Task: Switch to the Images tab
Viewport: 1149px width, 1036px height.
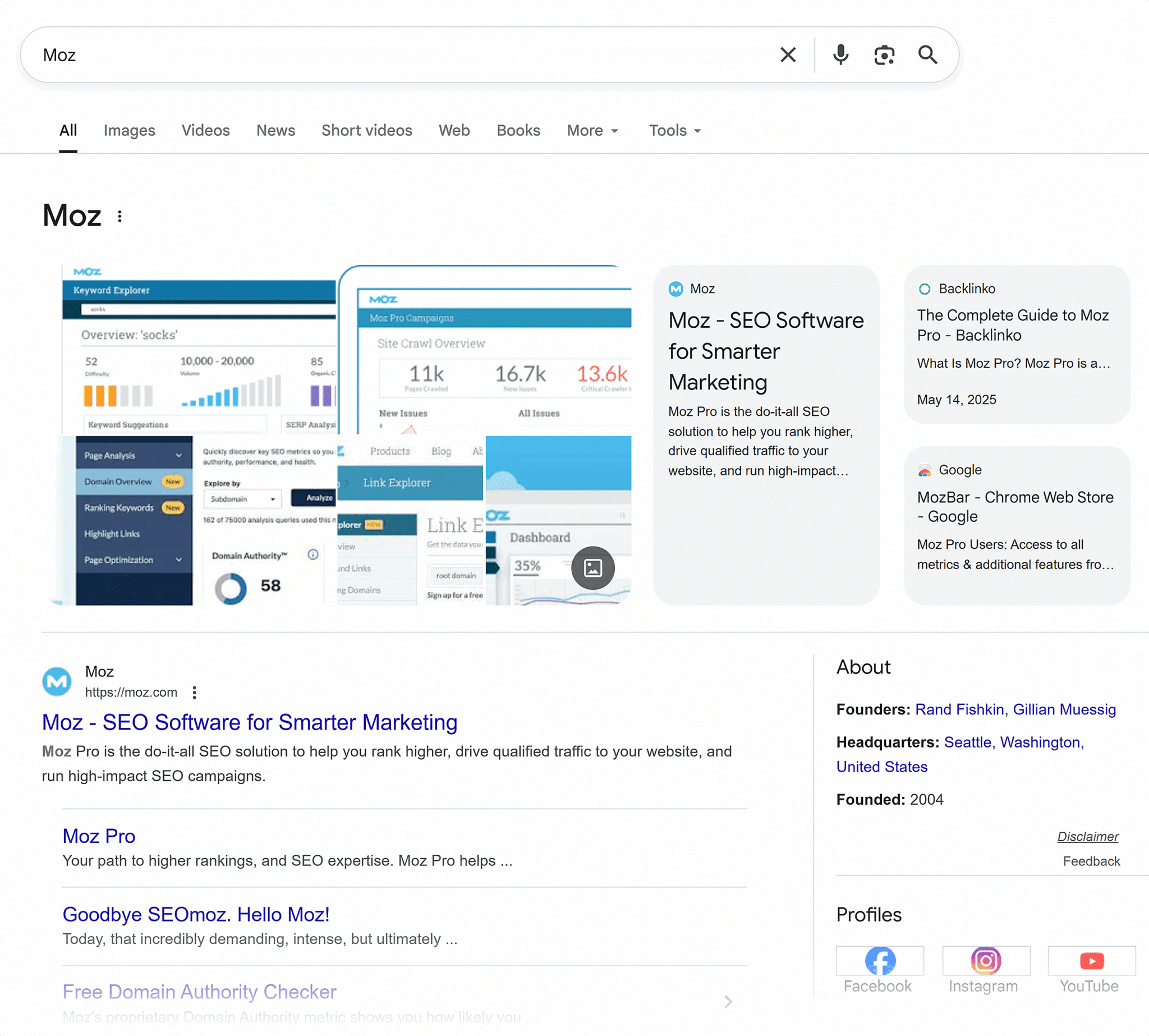Action: pos(129,130)
